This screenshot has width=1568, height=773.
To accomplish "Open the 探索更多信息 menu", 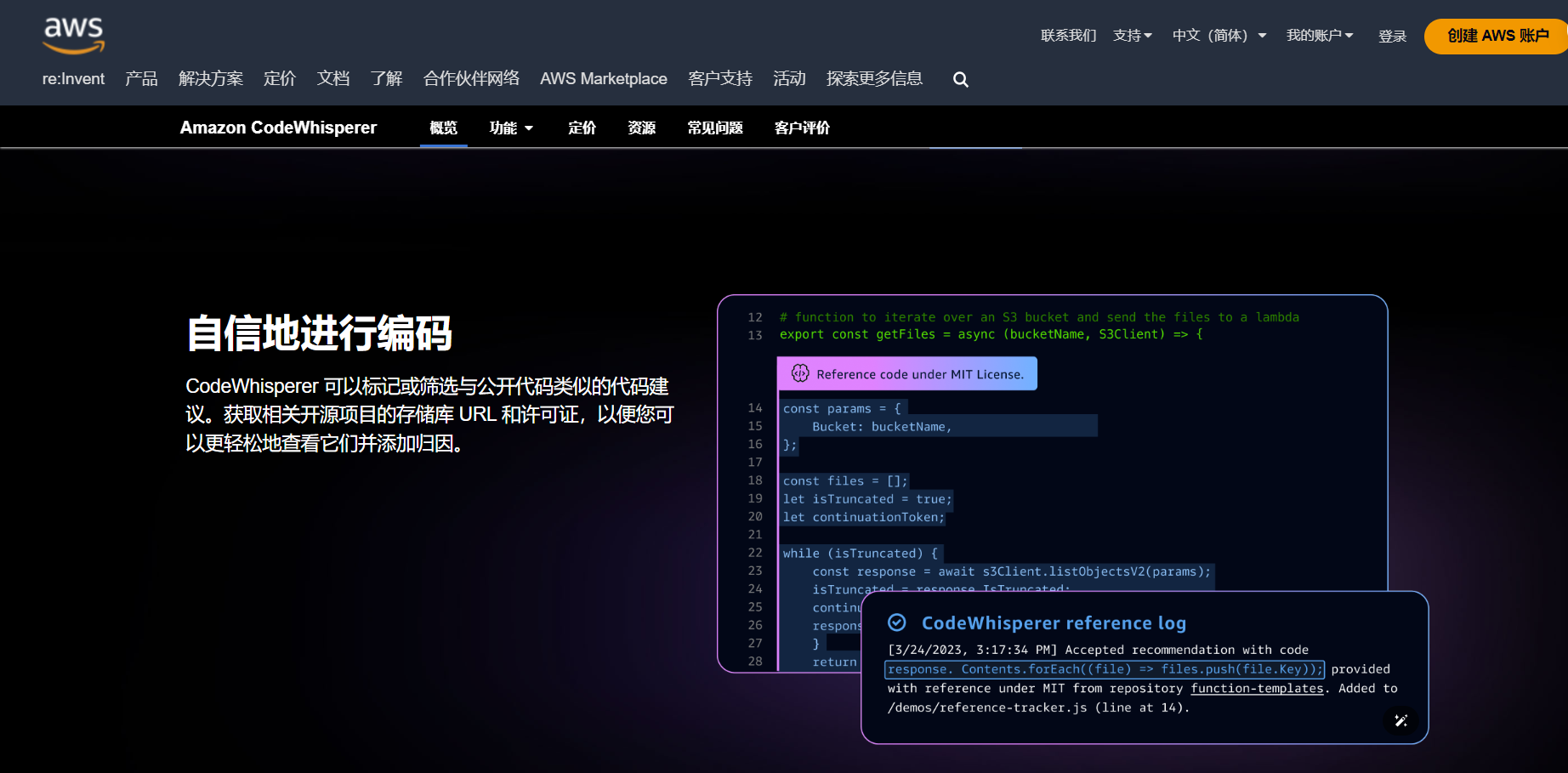I will [x=874, y=79].
